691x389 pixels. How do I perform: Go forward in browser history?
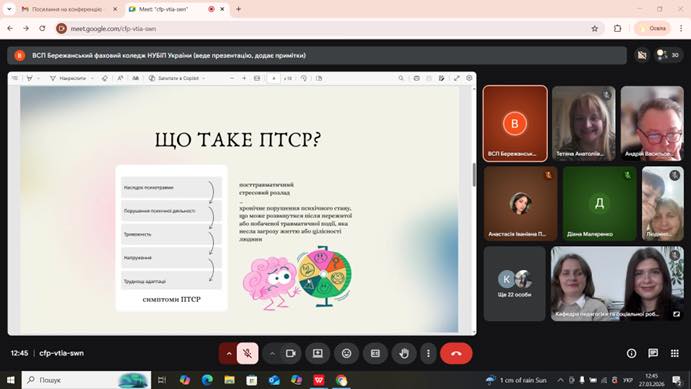point(26,28)
